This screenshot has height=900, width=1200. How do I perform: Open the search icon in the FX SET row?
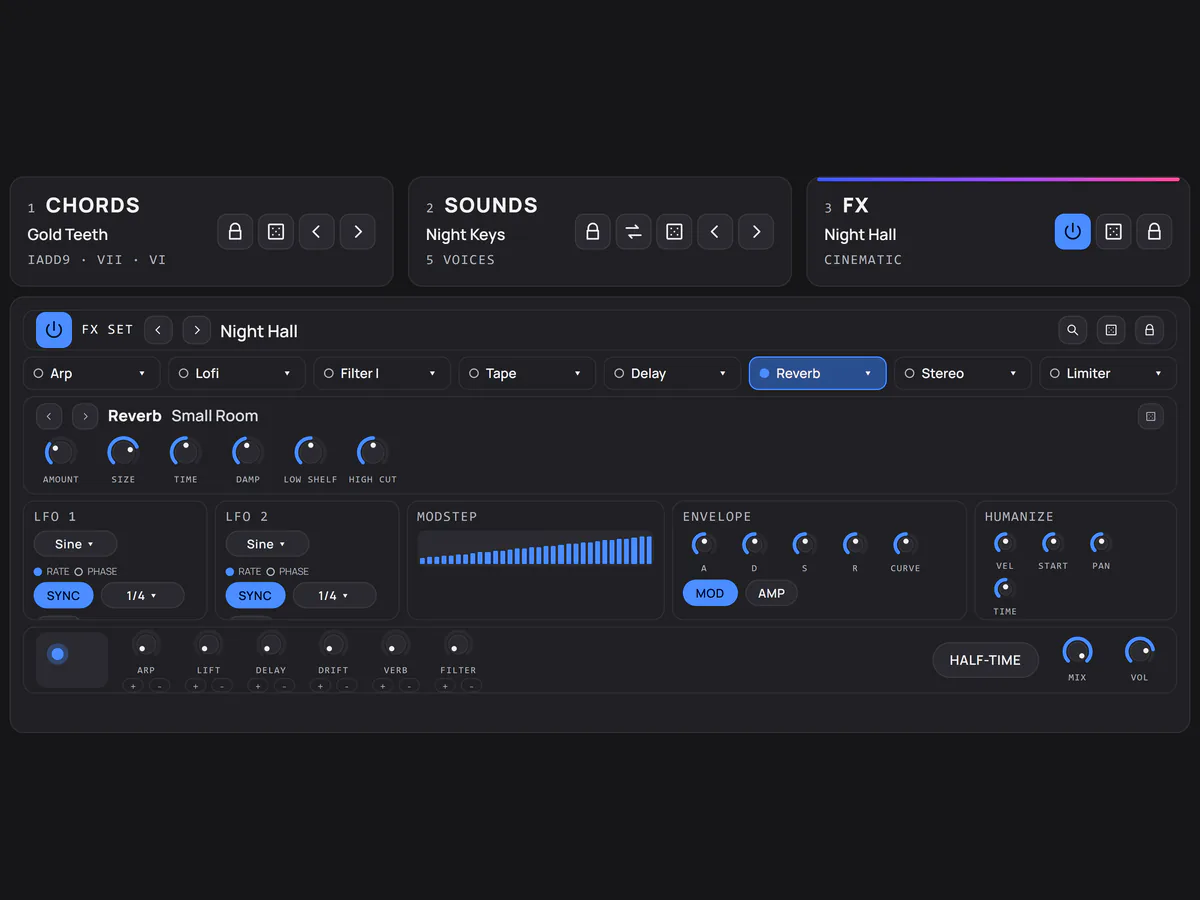pyautogui.click(x=1073, y=330)
